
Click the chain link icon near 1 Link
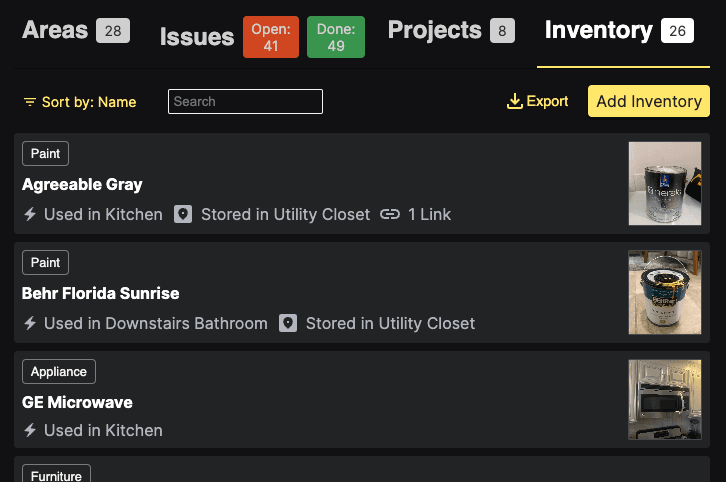coord(390,214)
